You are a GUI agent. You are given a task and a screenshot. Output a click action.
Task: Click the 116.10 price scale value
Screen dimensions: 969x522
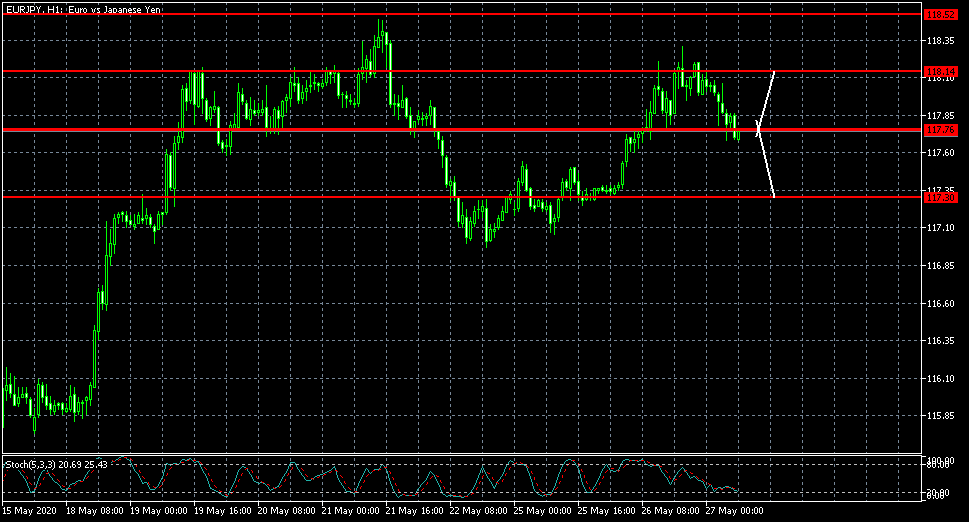pos(941,378)
